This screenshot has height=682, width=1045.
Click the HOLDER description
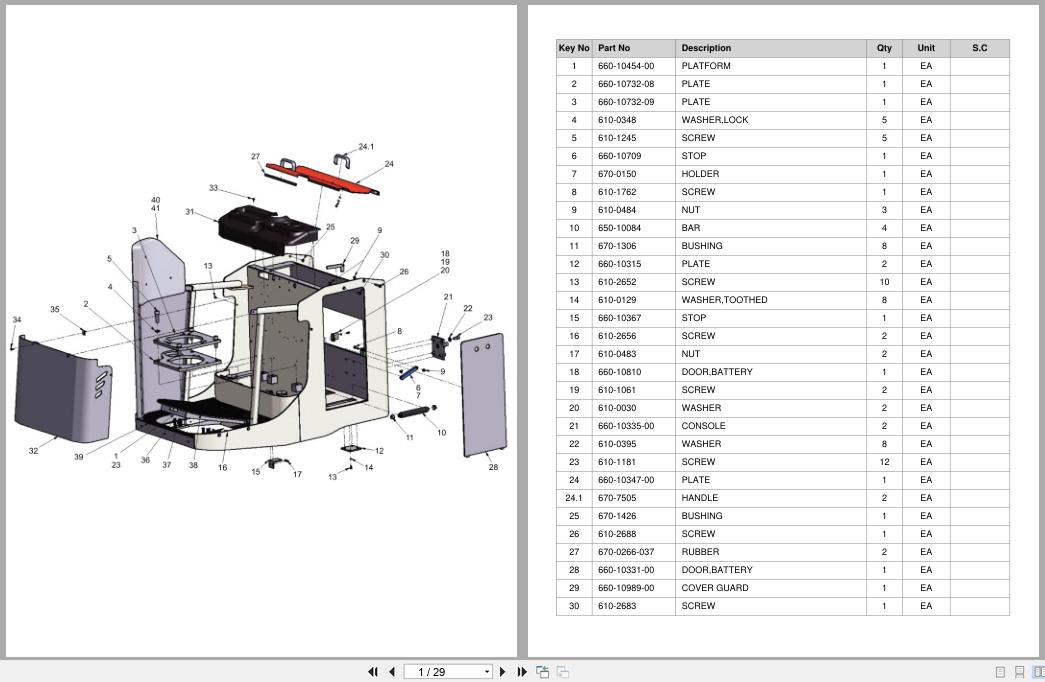[700, 174]
